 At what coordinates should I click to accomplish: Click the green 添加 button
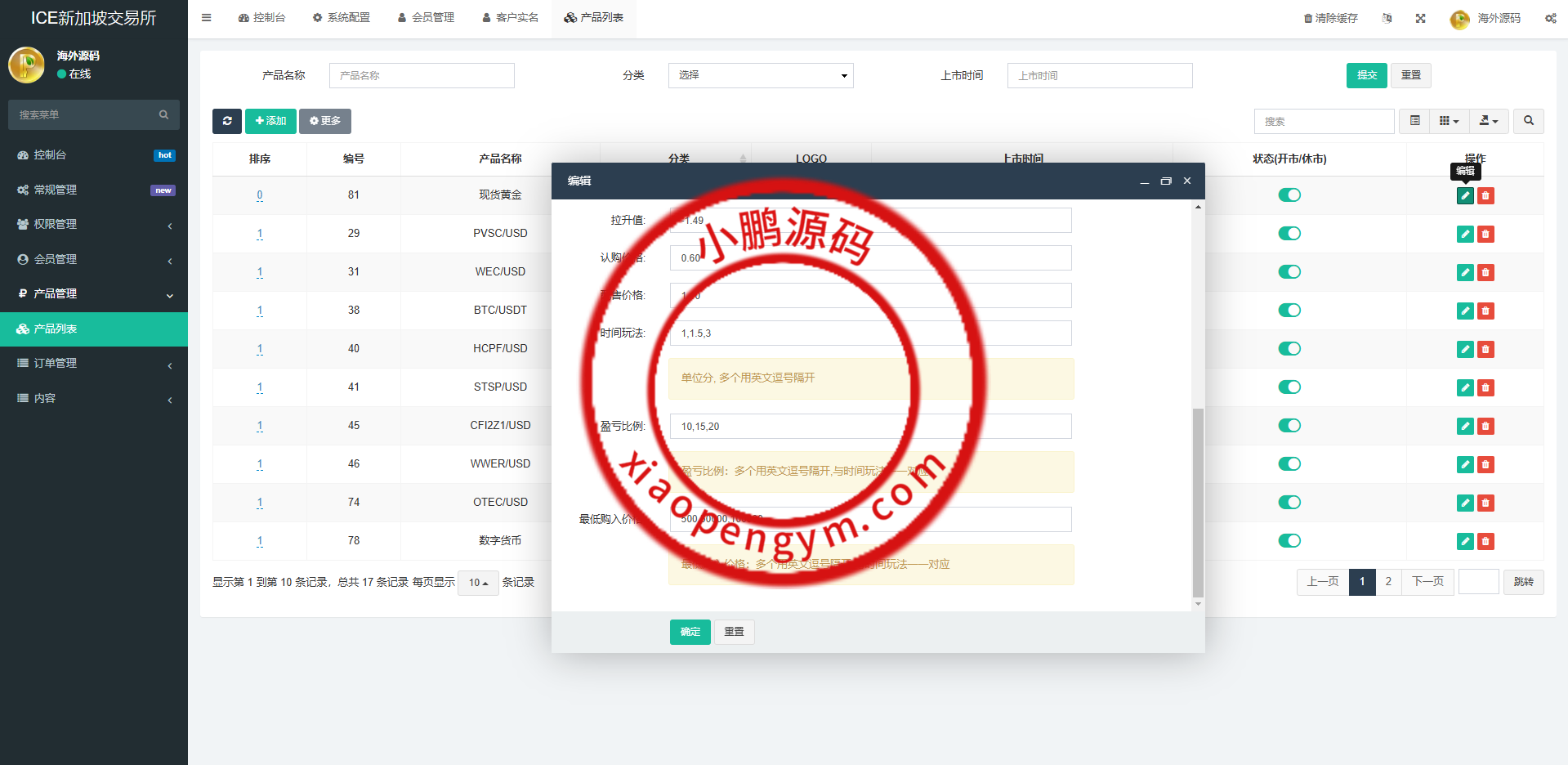[270, 121]
